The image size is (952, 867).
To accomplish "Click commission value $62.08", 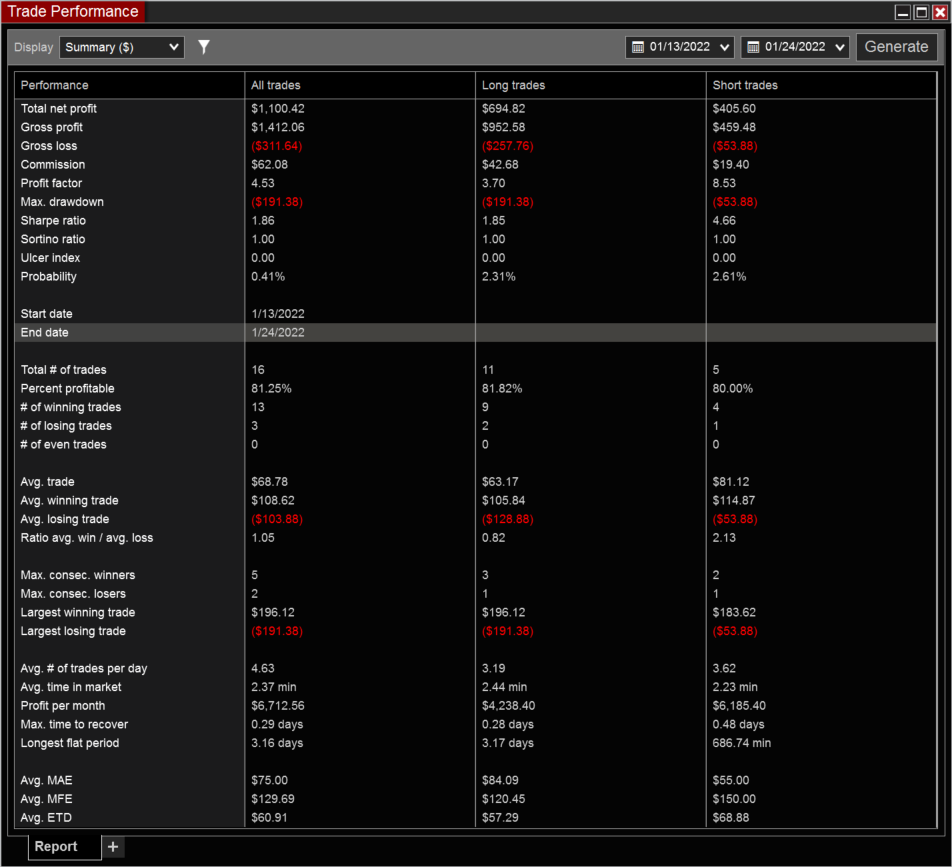I will tap(270, 165).
